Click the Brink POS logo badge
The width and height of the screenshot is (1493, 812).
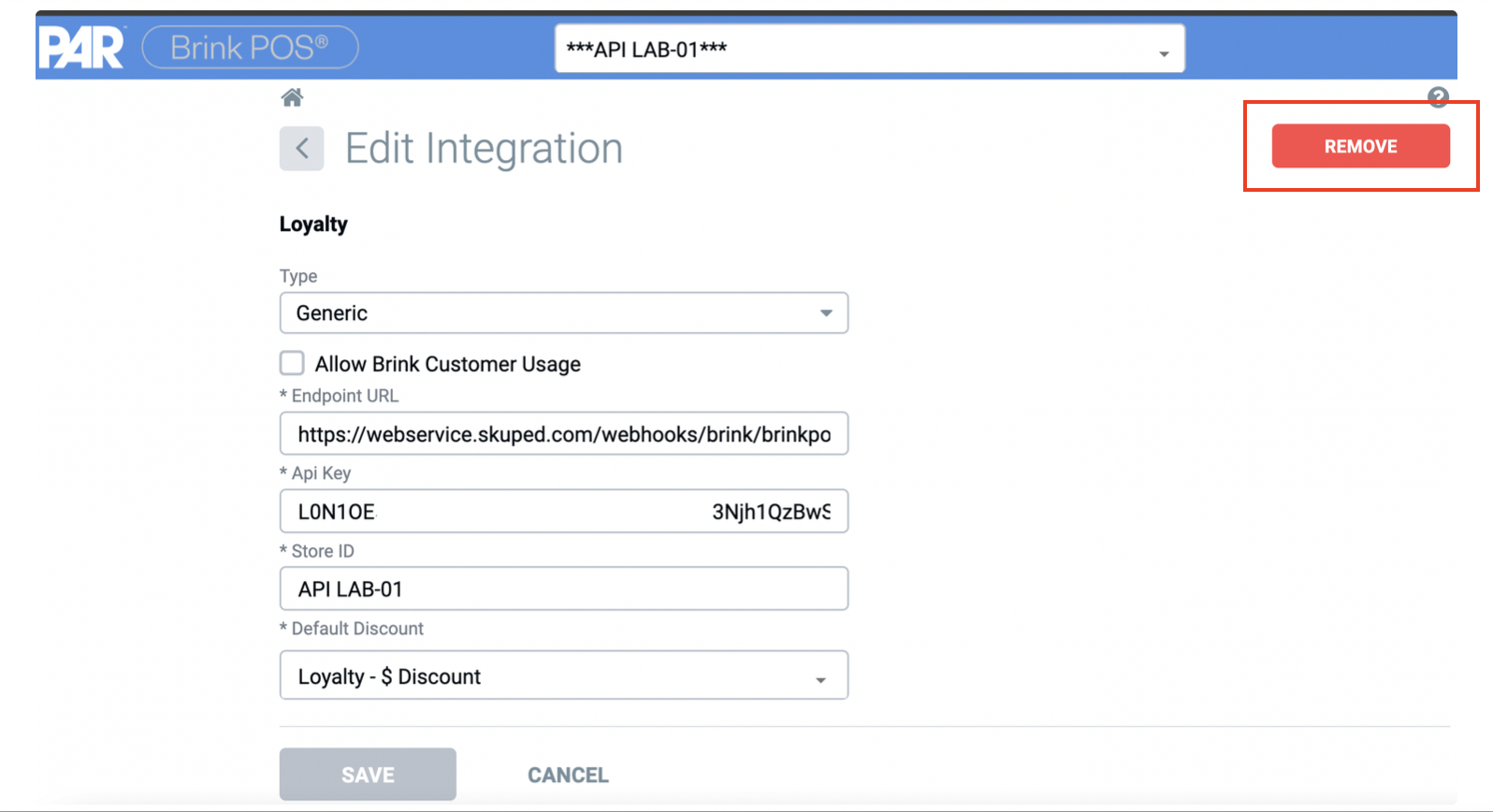point(250,48)
